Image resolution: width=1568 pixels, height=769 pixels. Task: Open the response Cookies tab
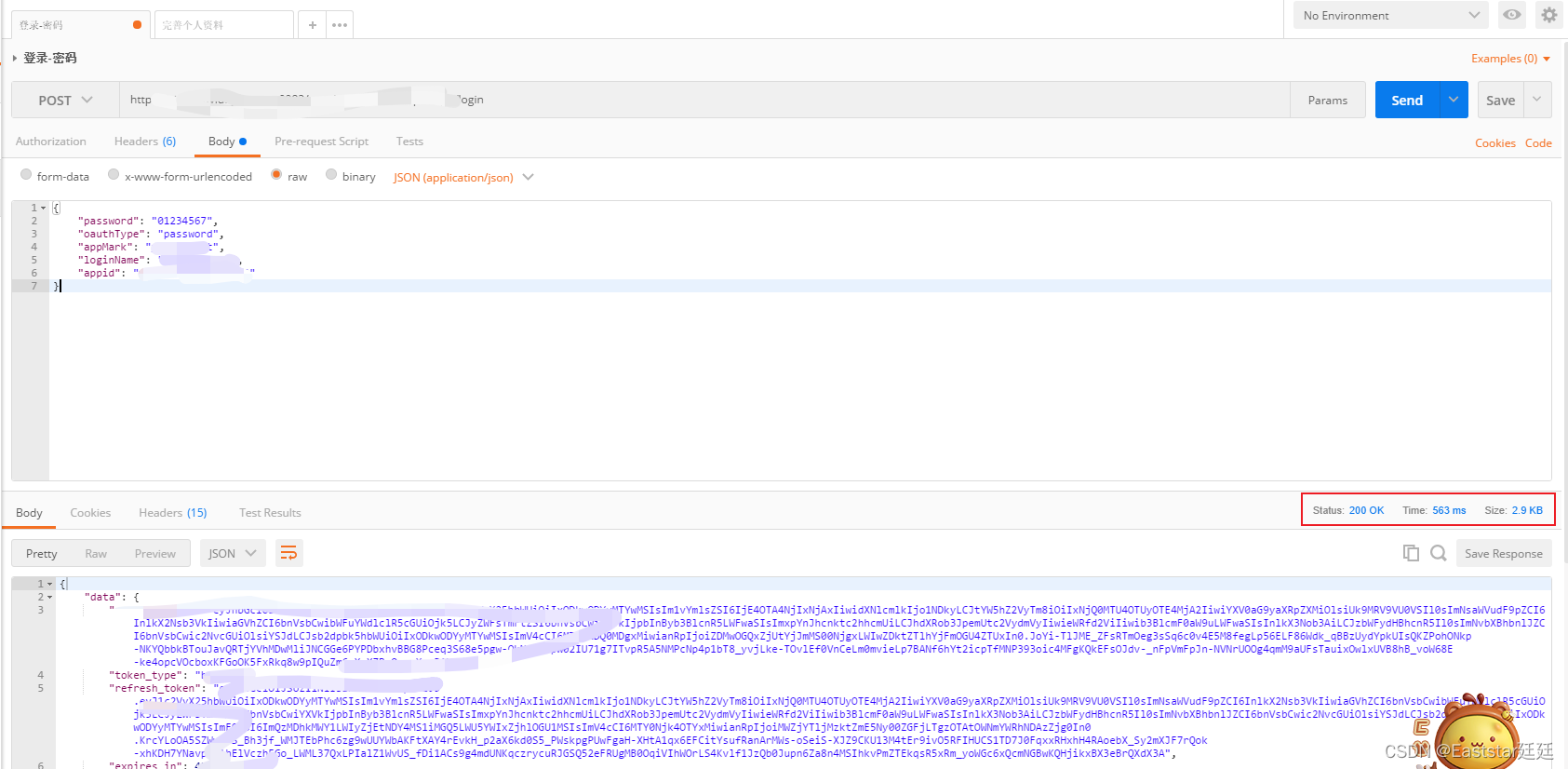click(90, 513)
